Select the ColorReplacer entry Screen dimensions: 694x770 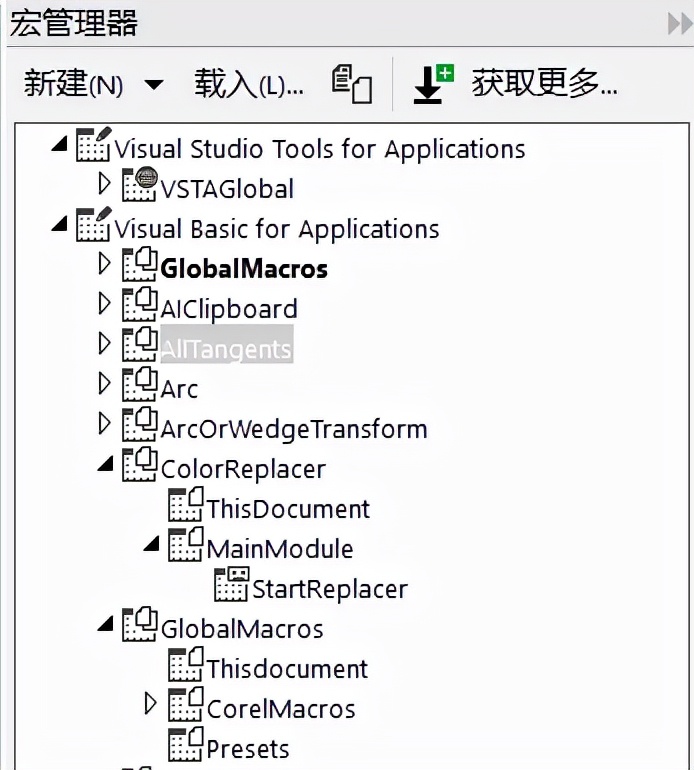click(x=243, y=469)
